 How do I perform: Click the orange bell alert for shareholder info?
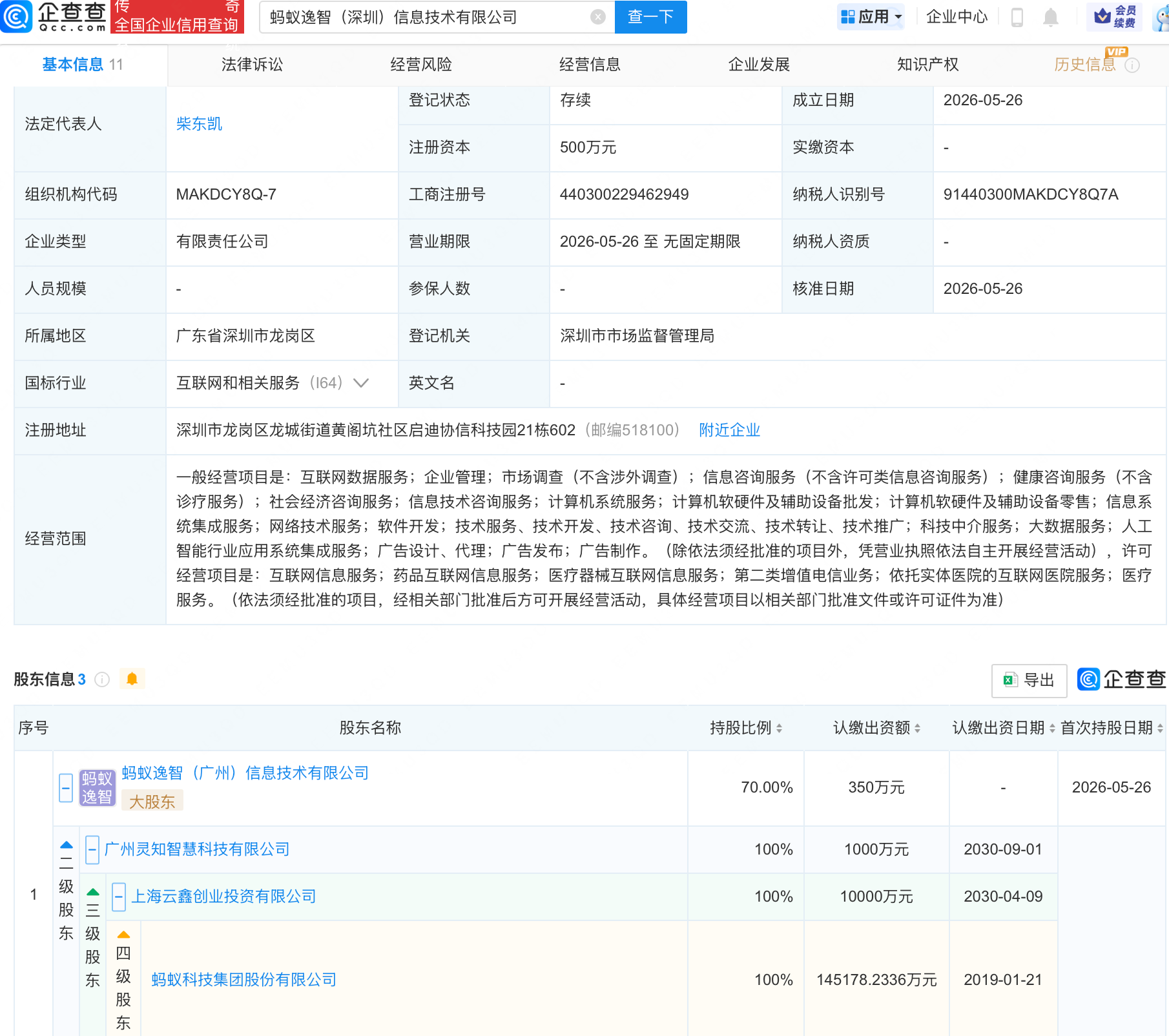click(132, 679)
